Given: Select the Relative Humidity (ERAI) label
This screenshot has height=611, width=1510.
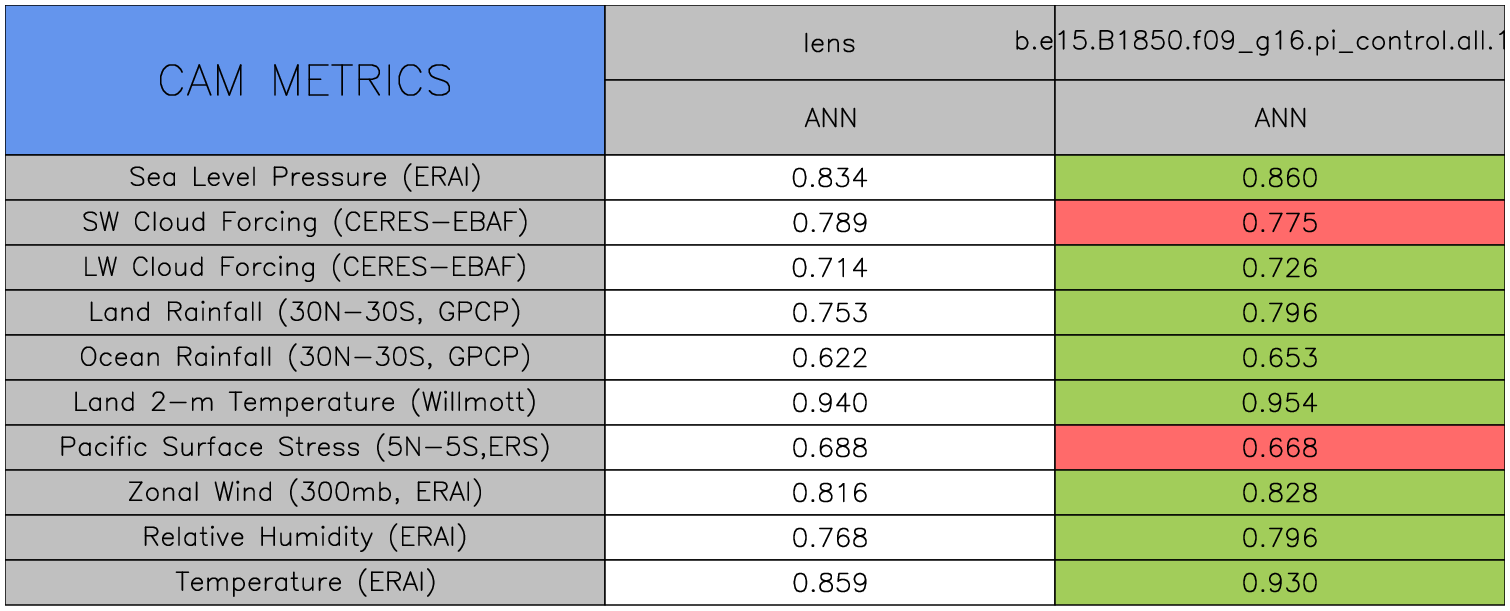Looking at the screenshot, I should [305, 537].
